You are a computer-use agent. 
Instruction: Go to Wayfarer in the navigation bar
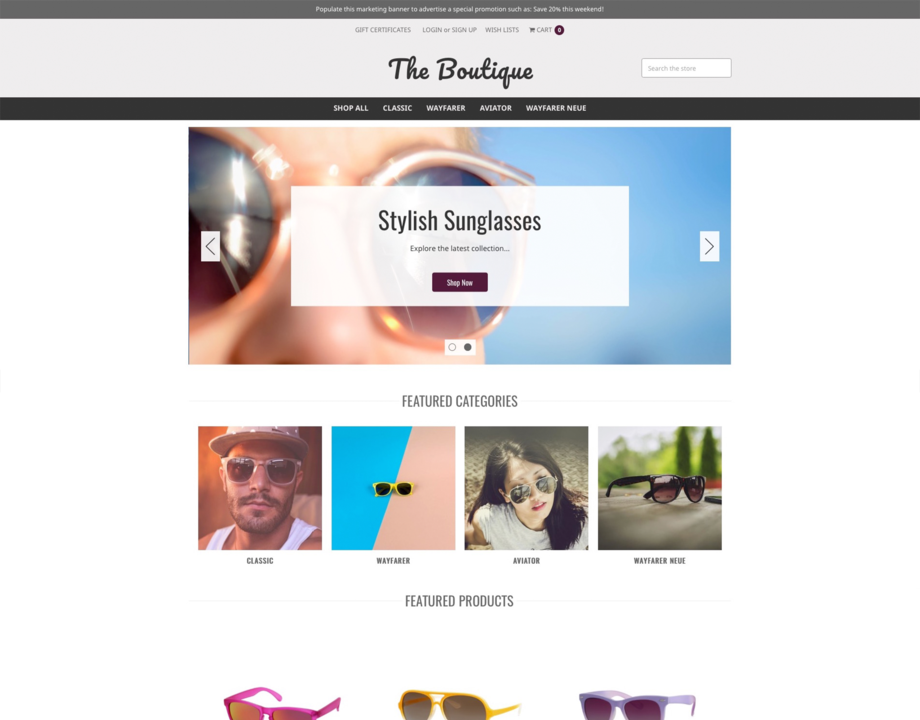tap(445, 108)
